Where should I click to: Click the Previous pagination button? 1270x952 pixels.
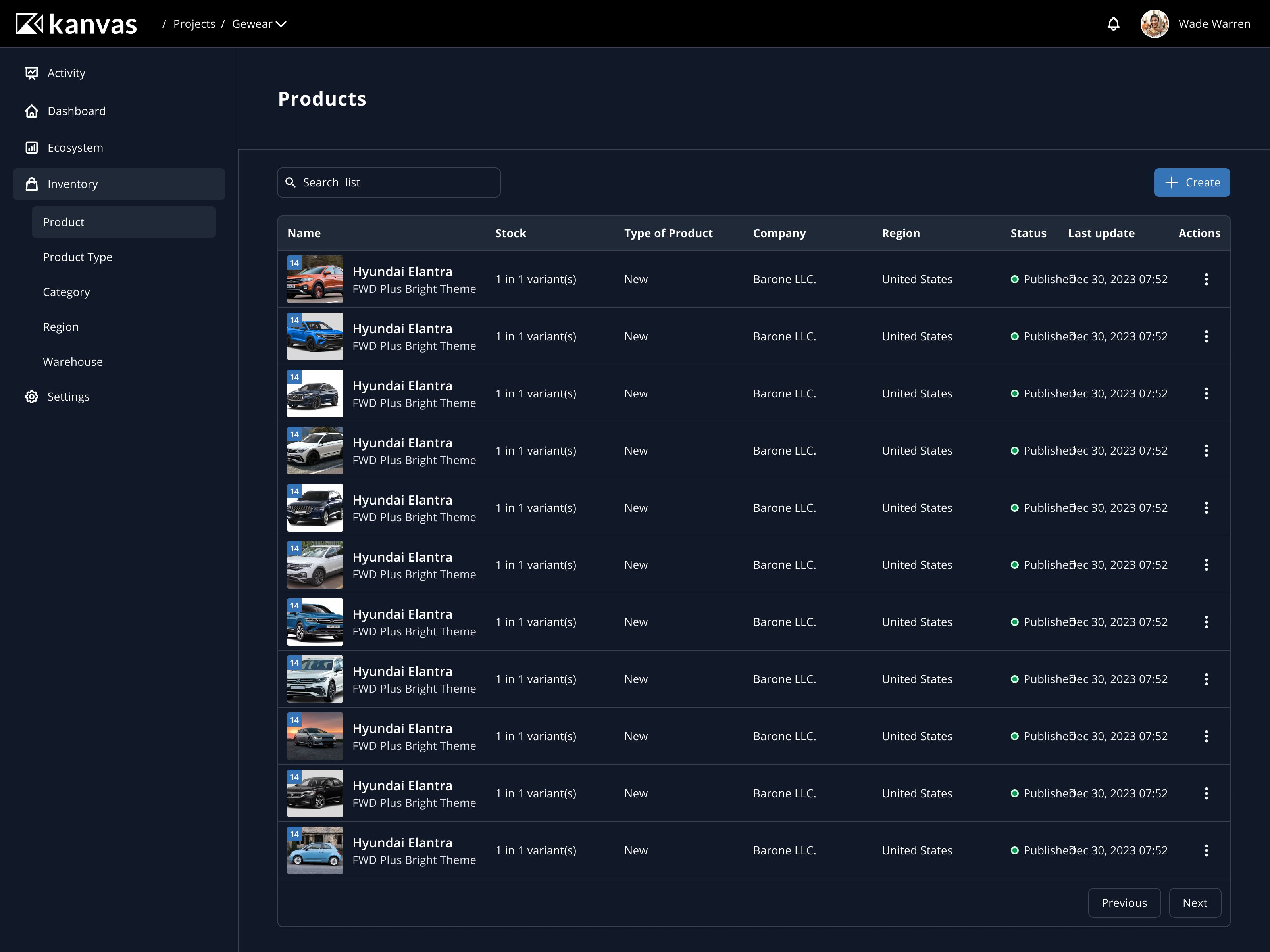[1124, 903]
